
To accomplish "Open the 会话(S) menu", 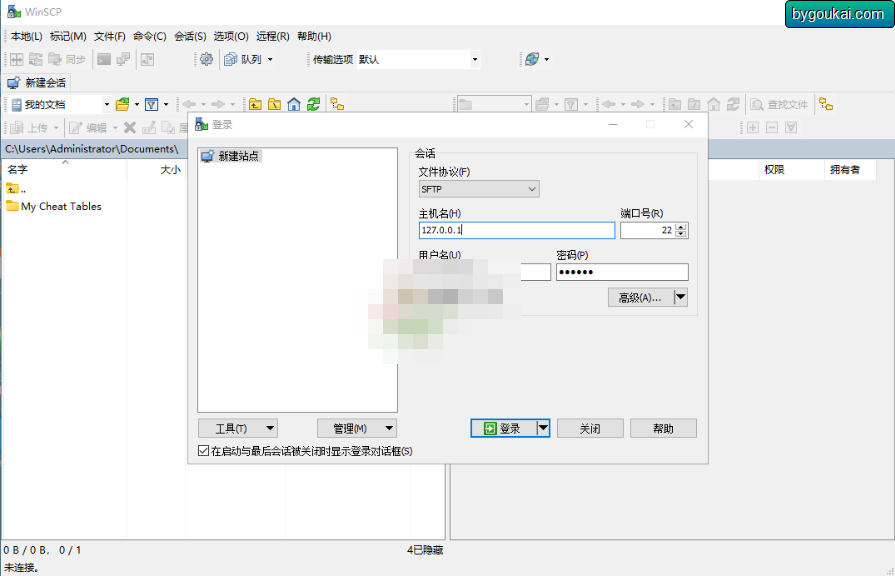I will [190, 36].
